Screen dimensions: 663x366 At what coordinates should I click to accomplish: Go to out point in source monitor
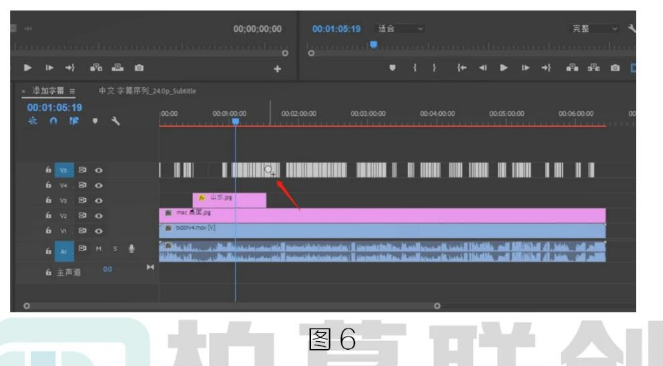point(70,68)
